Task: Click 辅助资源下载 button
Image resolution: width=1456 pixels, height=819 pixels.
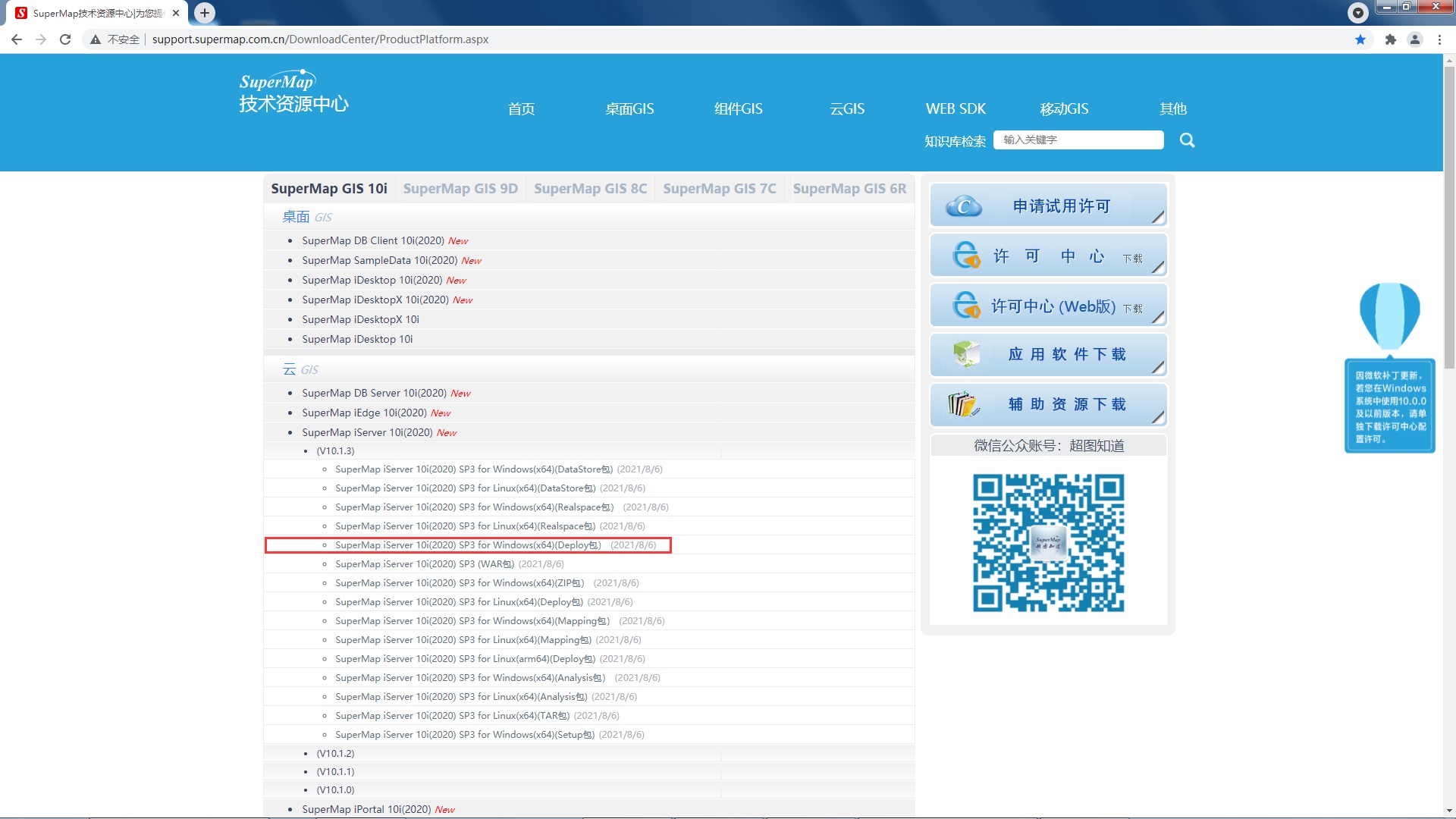Action: click(1048, 405)
